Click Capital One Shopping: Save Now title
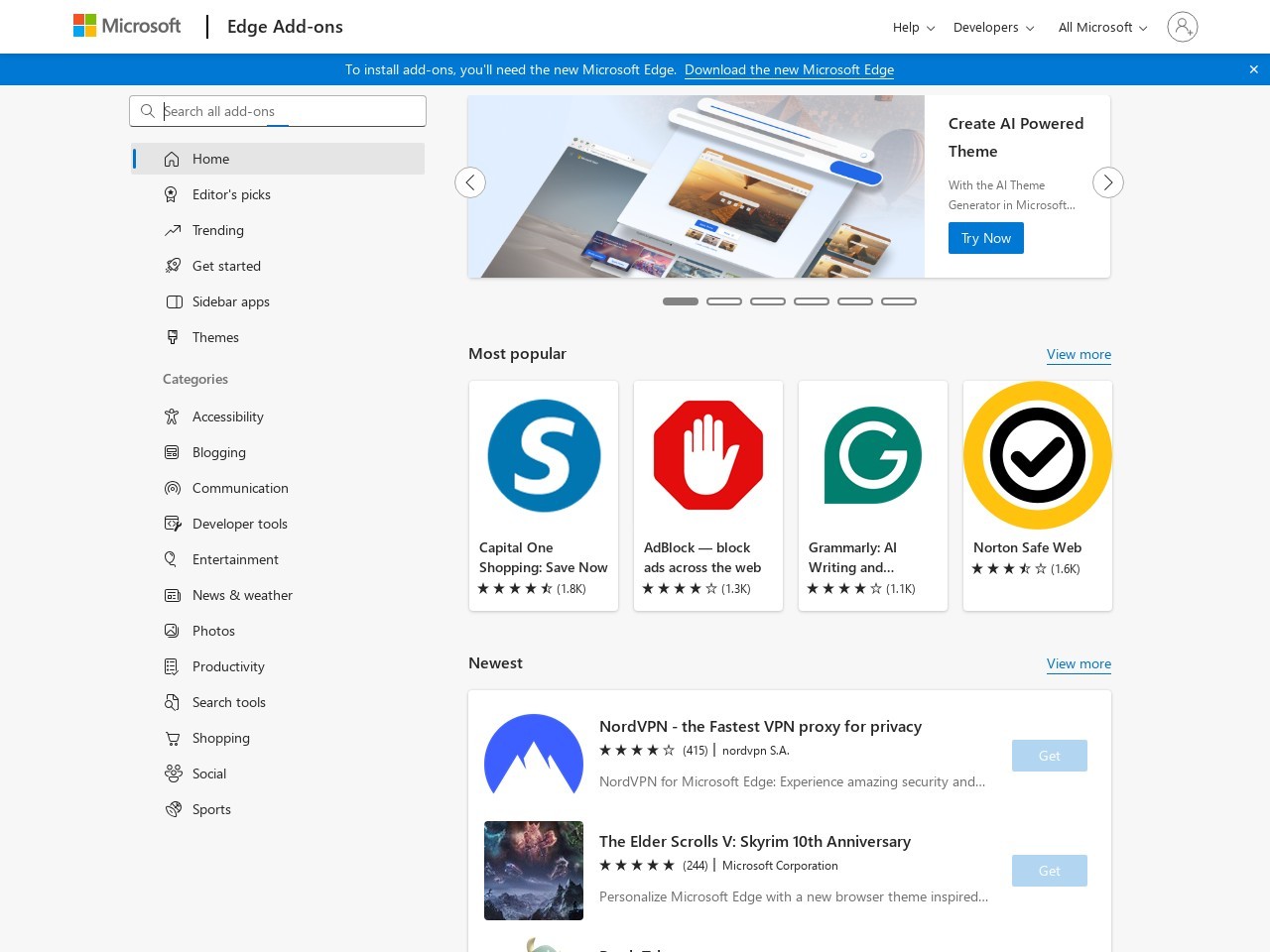The width and height of the screenshot is (1270, 952). coord(544,557)
